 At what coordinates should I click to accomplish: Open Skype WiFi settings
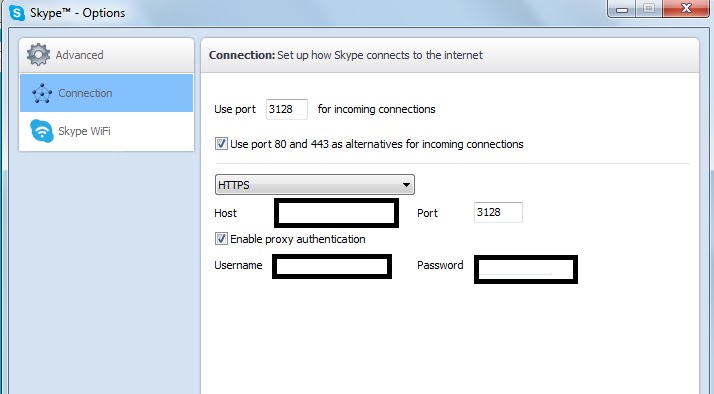[x=107, y=131]
